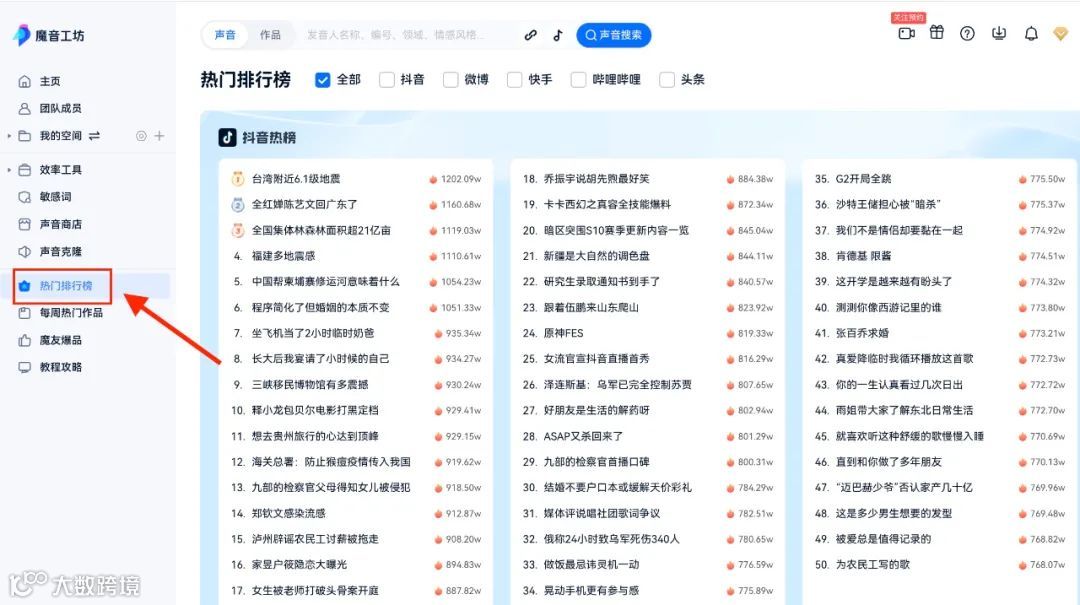This screenshot has height=605, width=1080.
Task: Open the 主页 home page
Action: tap(50, 81)
